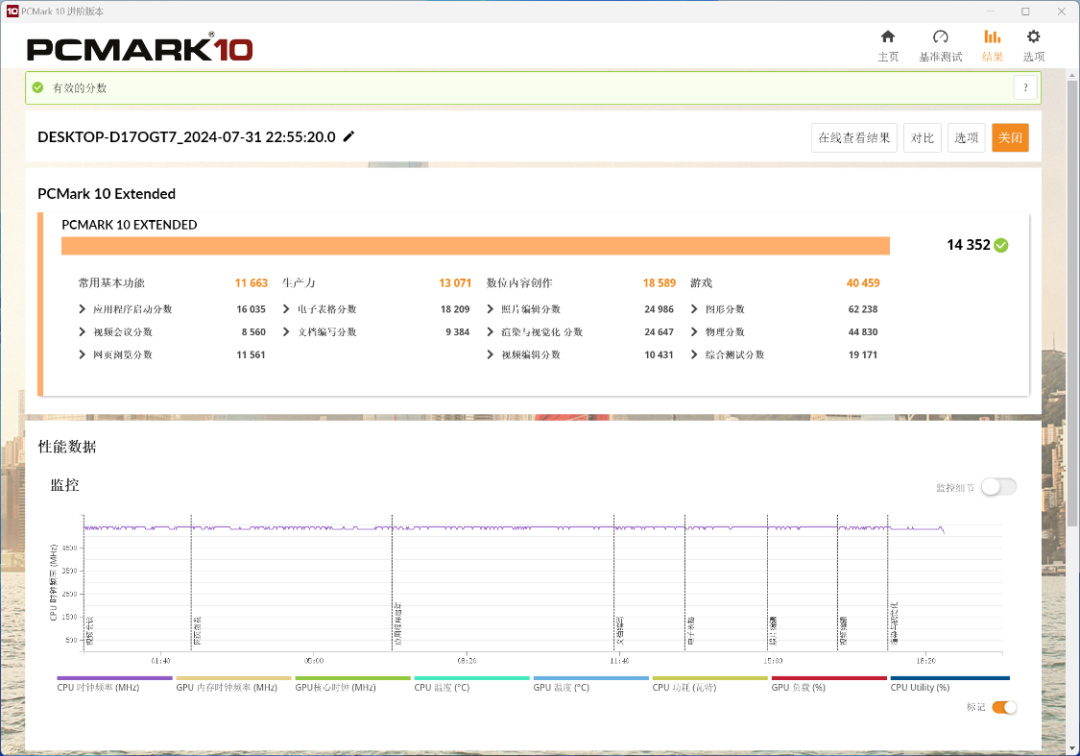This screenshot has width=1080, height=756.
Task: Click the green check icon in 有效的分数 banner
Action: click(38, 87)
